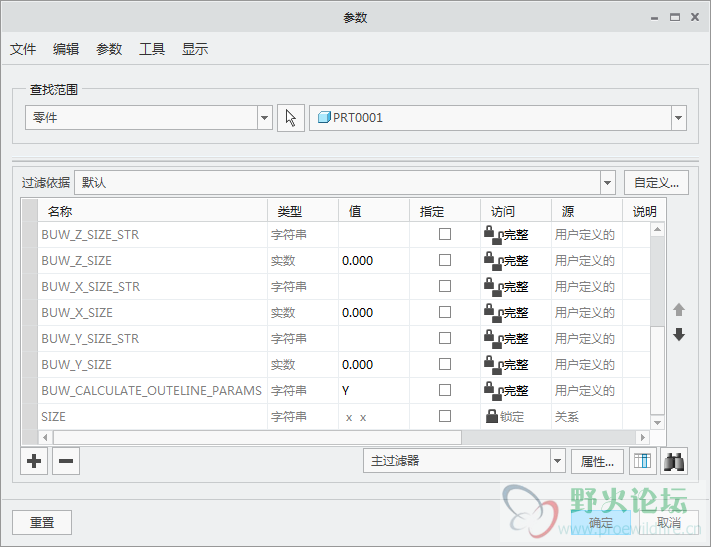
Task: Click the lock icon for BUW_Z_SIZE row
Action: 493,260
